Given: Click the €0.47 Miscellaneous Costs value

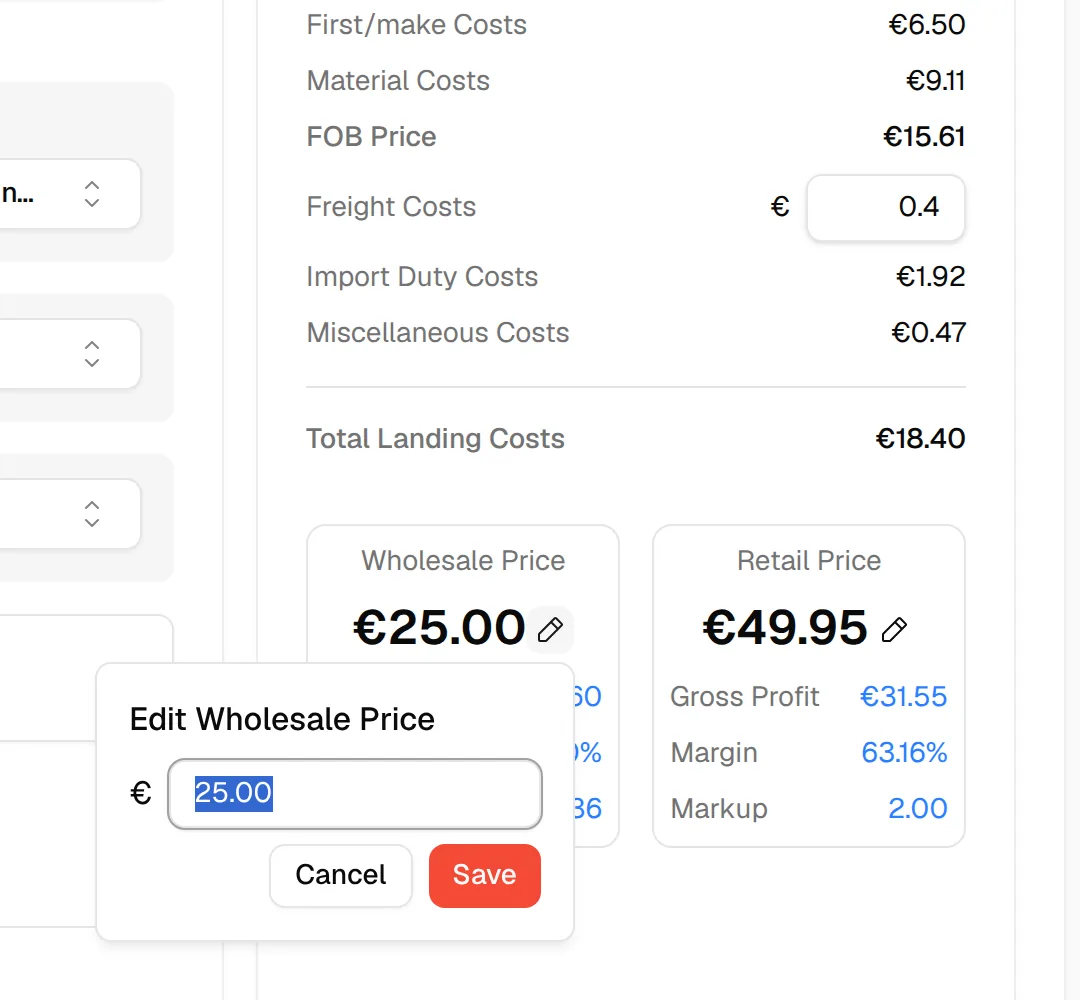Looking at the screenshot, I should point(928,333).
